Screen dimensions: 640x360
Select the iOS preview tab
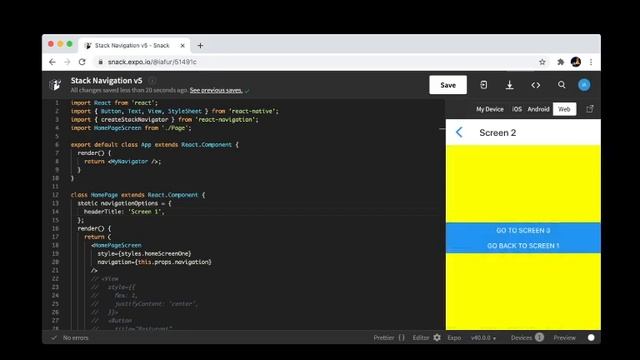[x=517, y=109]
